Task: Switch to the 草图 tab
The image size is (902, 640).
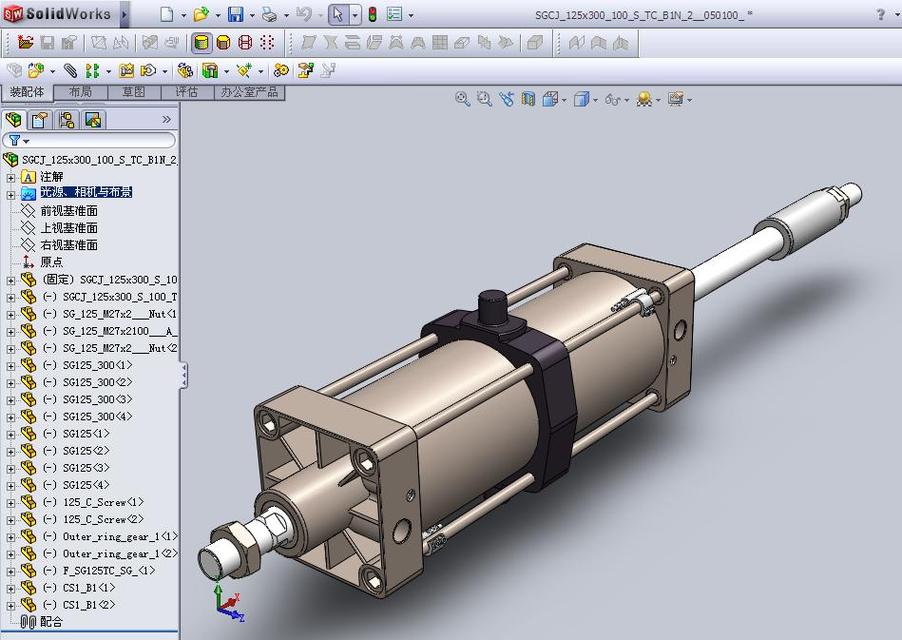Action: (133, 92)
